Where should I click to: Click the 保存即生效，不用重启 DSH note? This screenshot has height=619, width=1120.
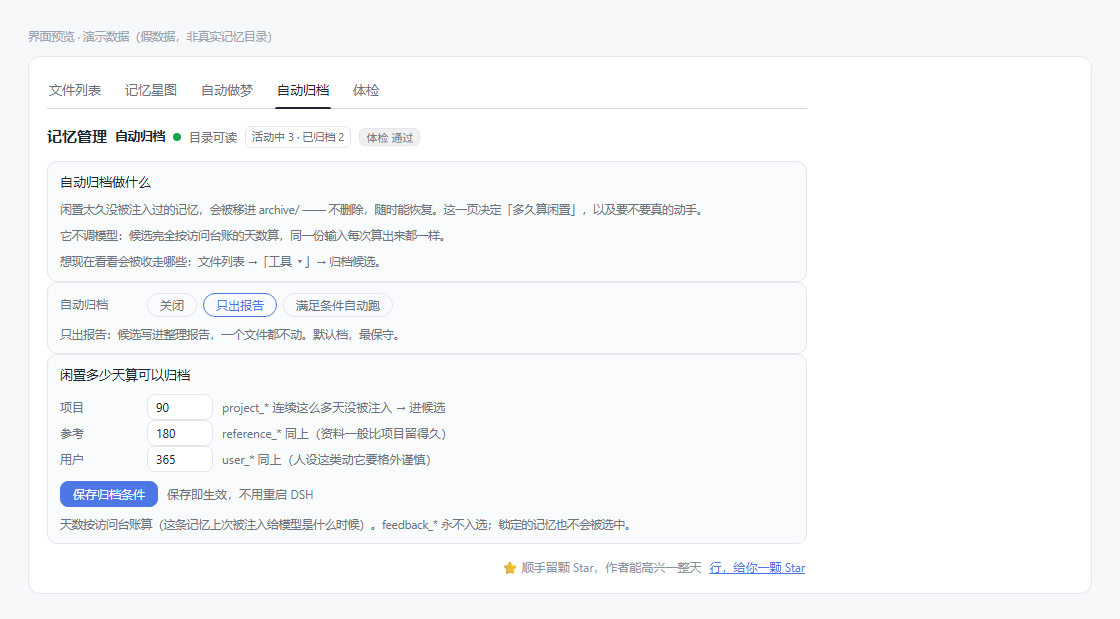coord(240,495)
